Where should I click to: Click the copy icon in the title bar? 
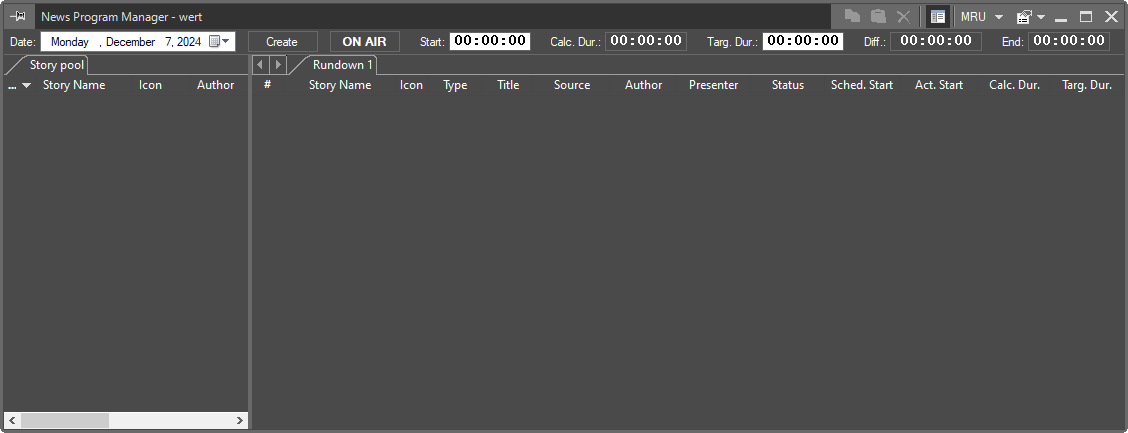point(852,16)
